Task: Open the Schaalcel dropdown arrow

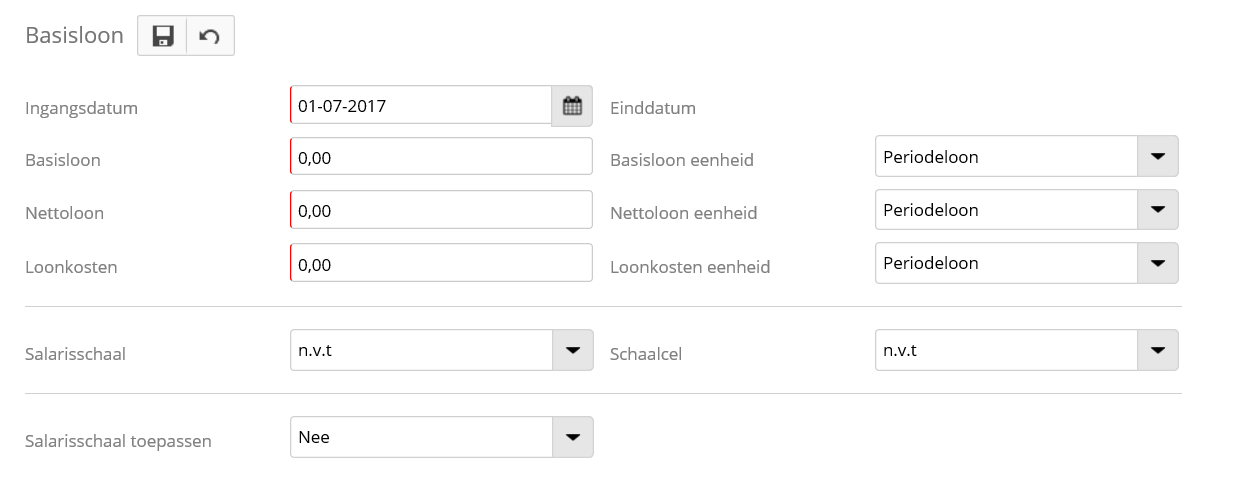Action: tap(1158, 350)
